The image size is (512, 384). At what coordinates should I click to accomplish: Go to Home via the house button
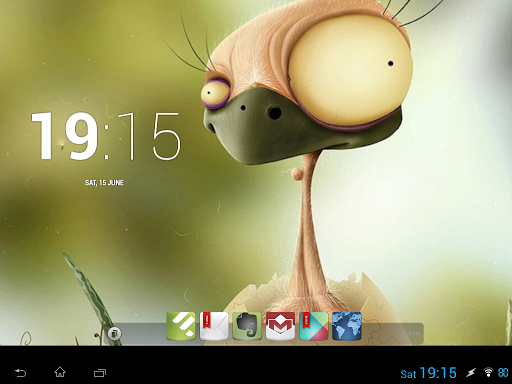tap(60, 372)
